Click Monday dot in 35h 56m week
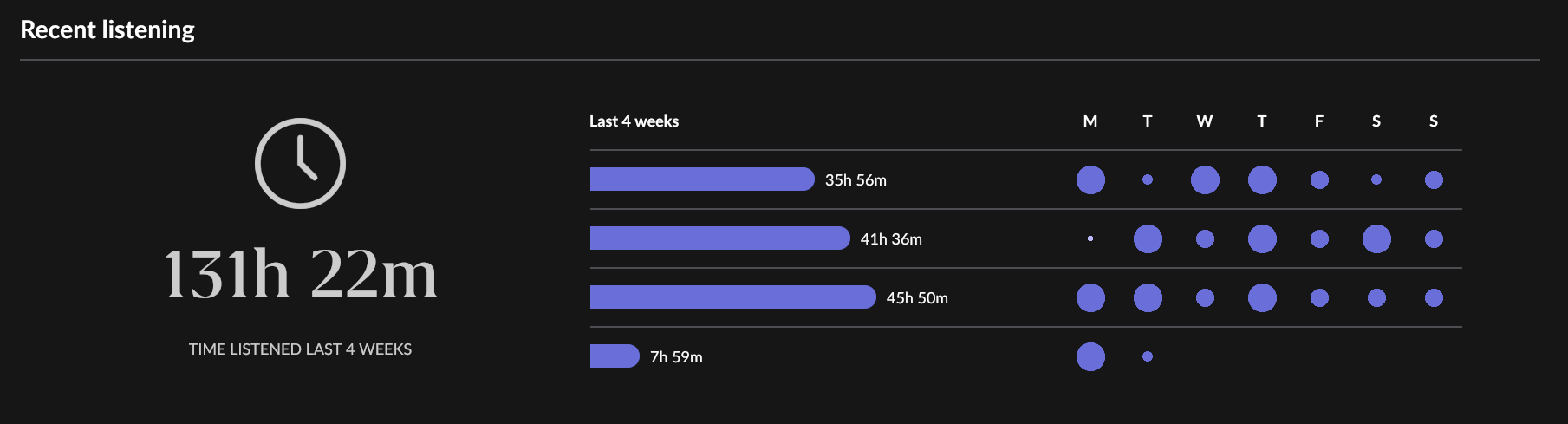 (1090, 179)
